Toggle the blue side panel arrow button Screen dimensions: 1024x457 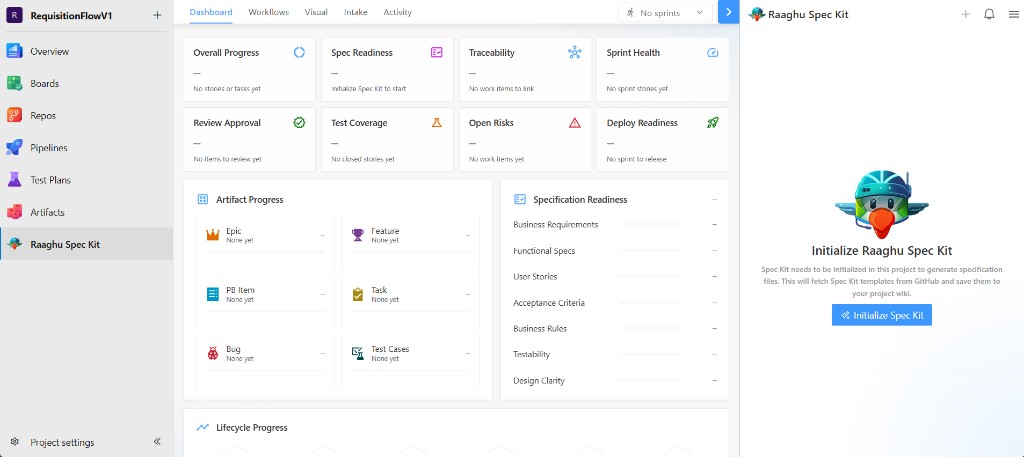pos(728,12)
